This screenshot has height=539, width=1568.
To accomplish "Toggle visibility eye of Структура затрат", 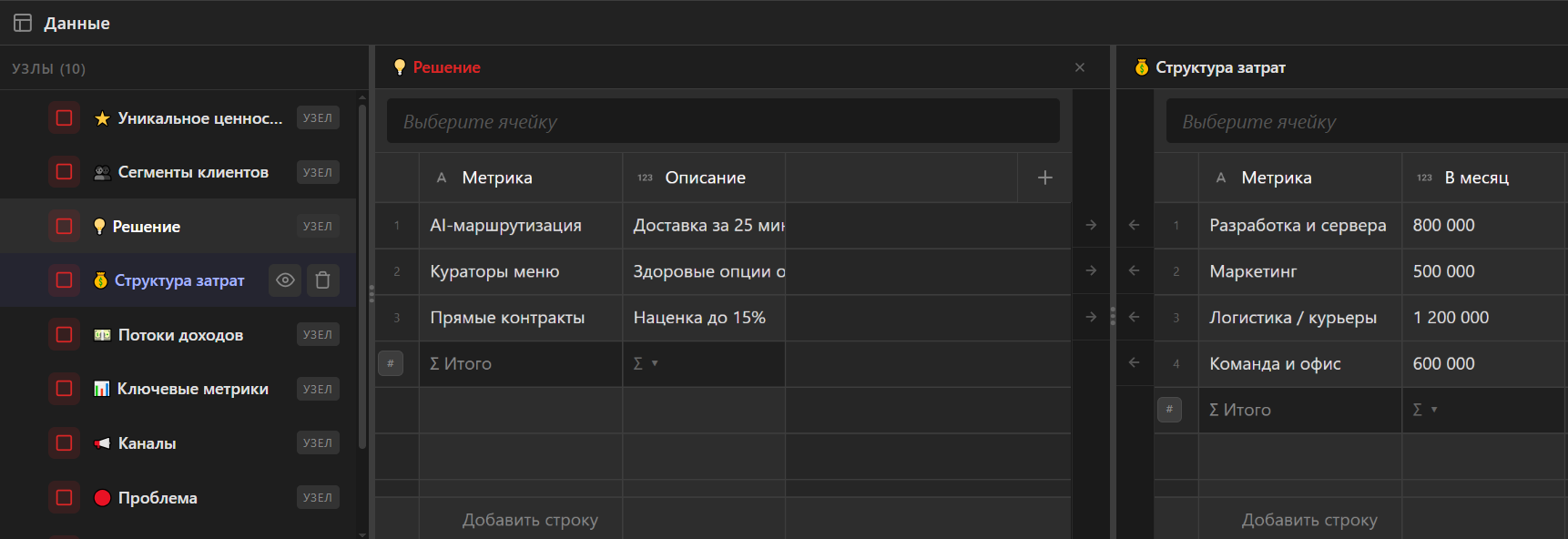I will pyautogui.click(x=285, y=280).
